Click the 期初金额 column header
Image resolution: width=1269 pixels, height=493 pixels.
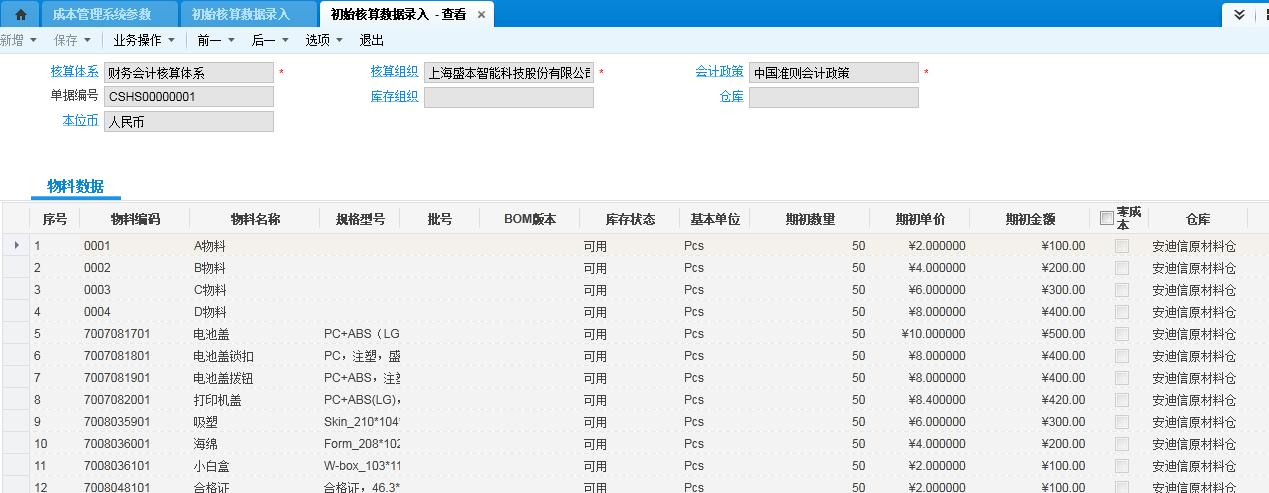tap(1030, 219)
